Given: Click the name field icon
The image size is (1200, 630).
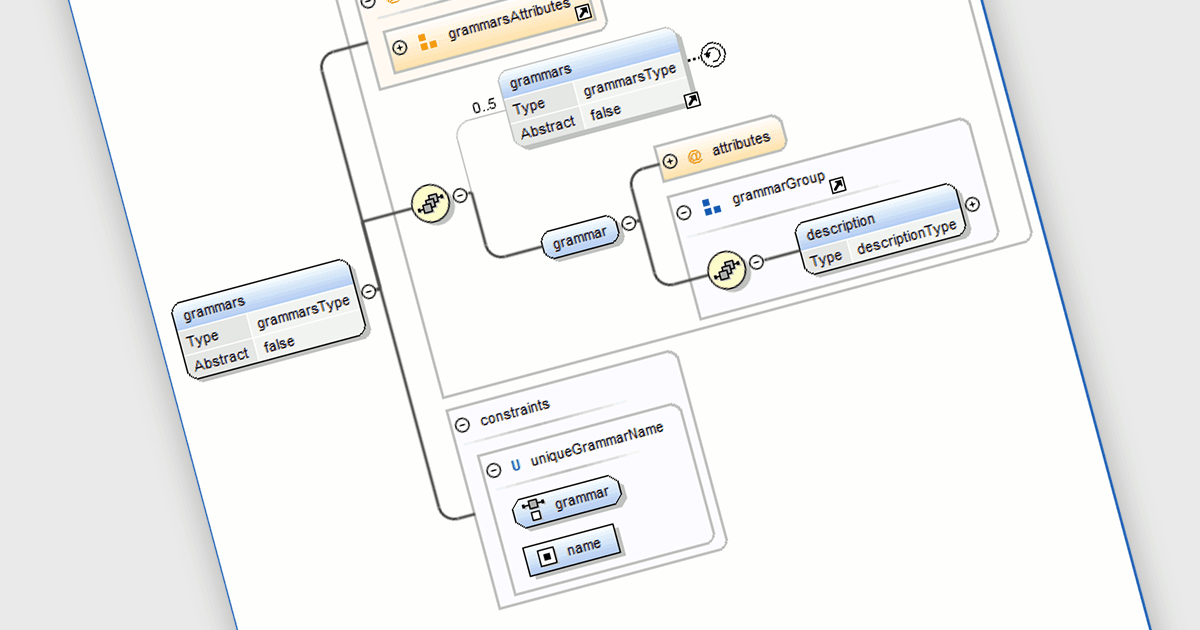Looking at the screenshot, I should coord(546,556).
